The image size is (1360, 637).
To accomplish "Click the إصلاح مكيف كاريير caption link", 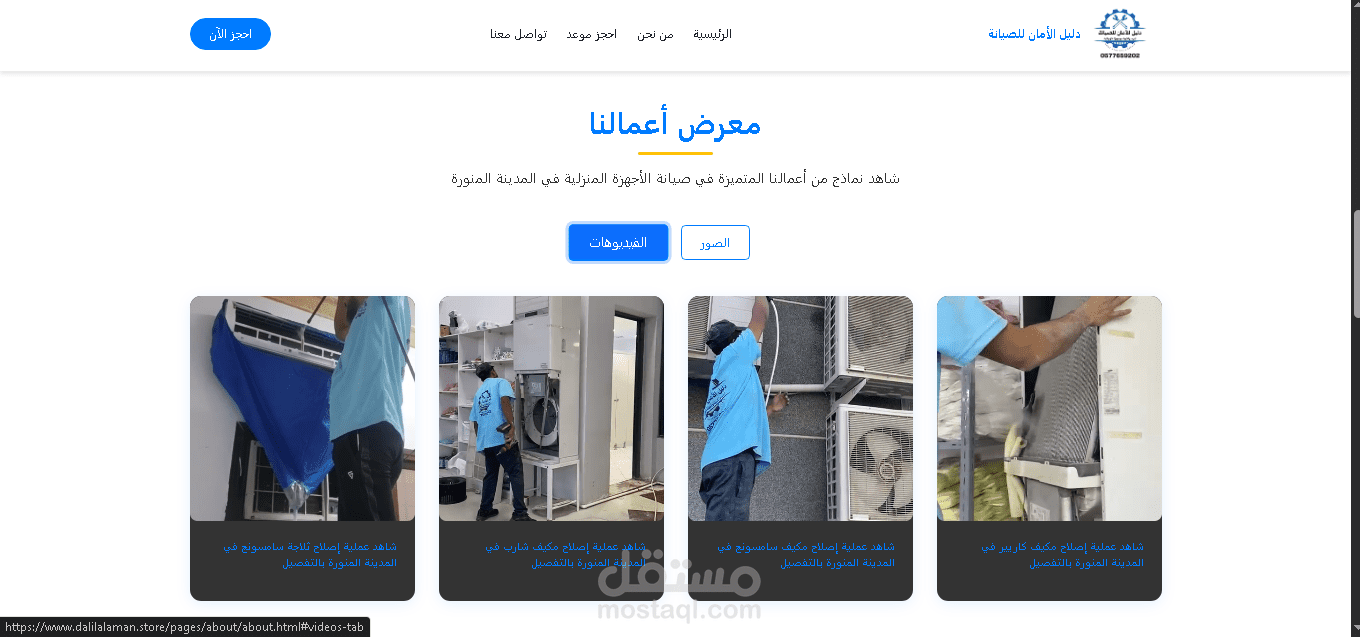I will [x=1062, y=555].
